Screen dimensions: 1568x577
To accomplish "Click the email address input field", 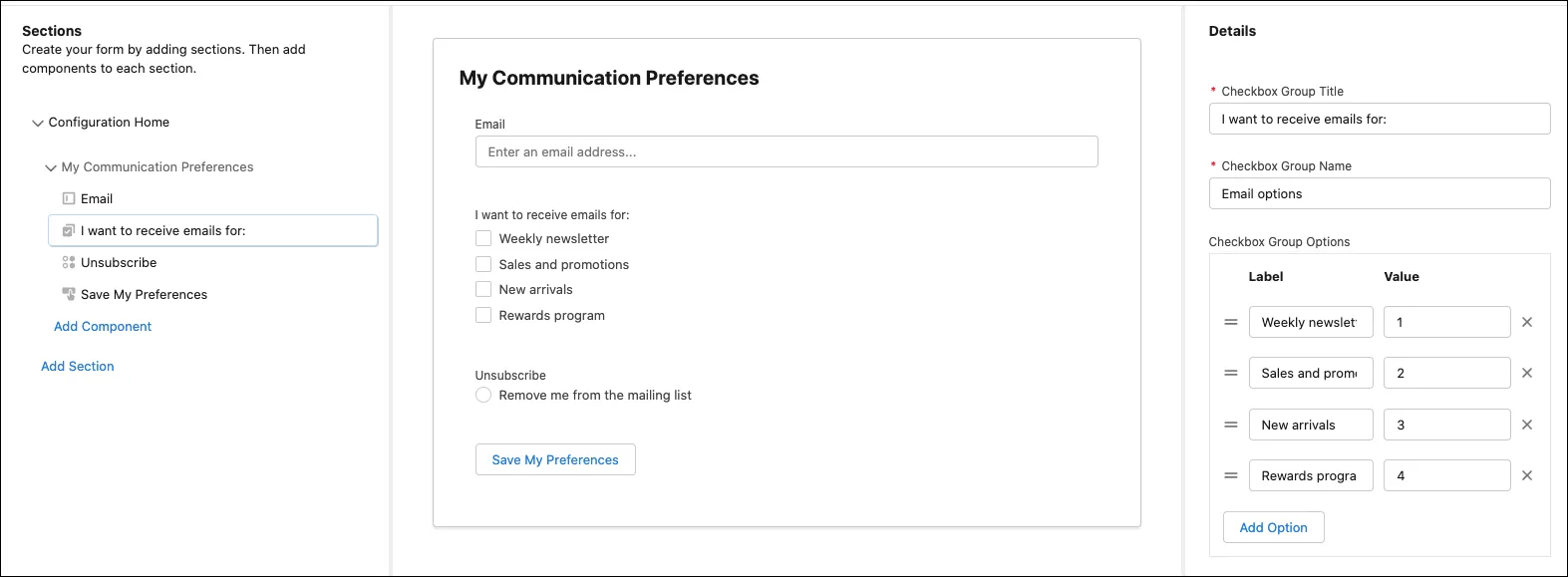I will 784,150.
